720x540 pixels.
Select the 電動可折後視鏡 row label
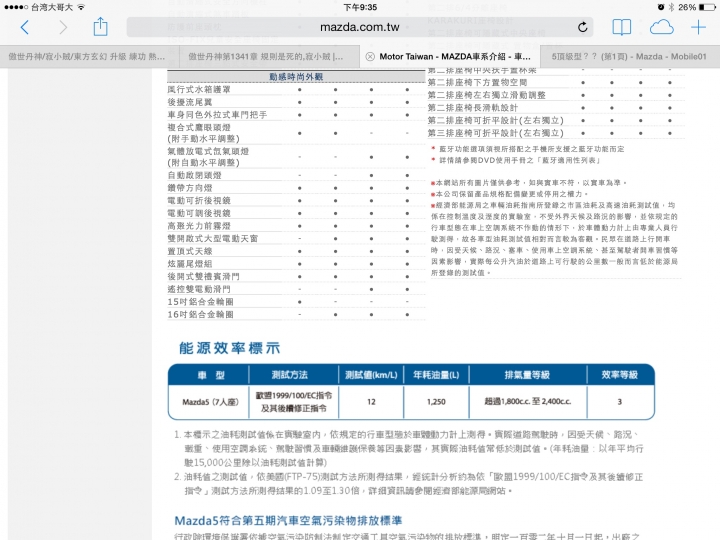pos(199,201)
